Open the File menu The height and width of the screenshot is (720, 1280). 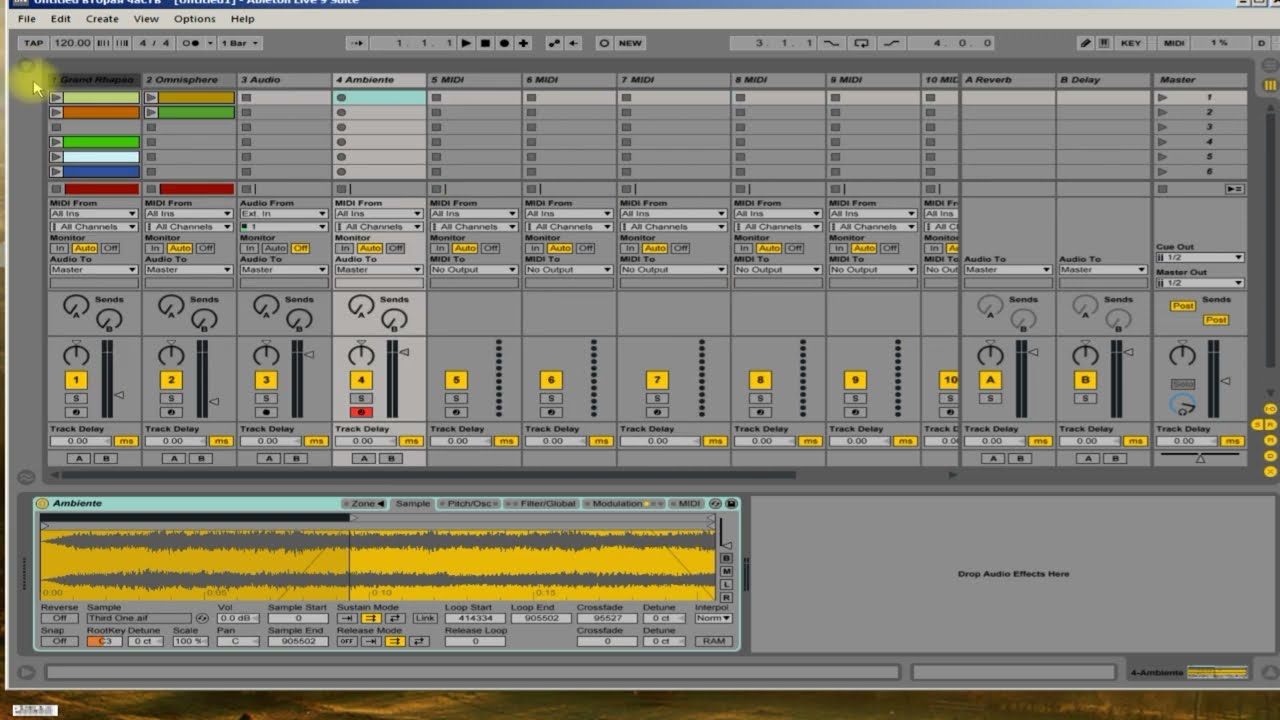[27, 18]
